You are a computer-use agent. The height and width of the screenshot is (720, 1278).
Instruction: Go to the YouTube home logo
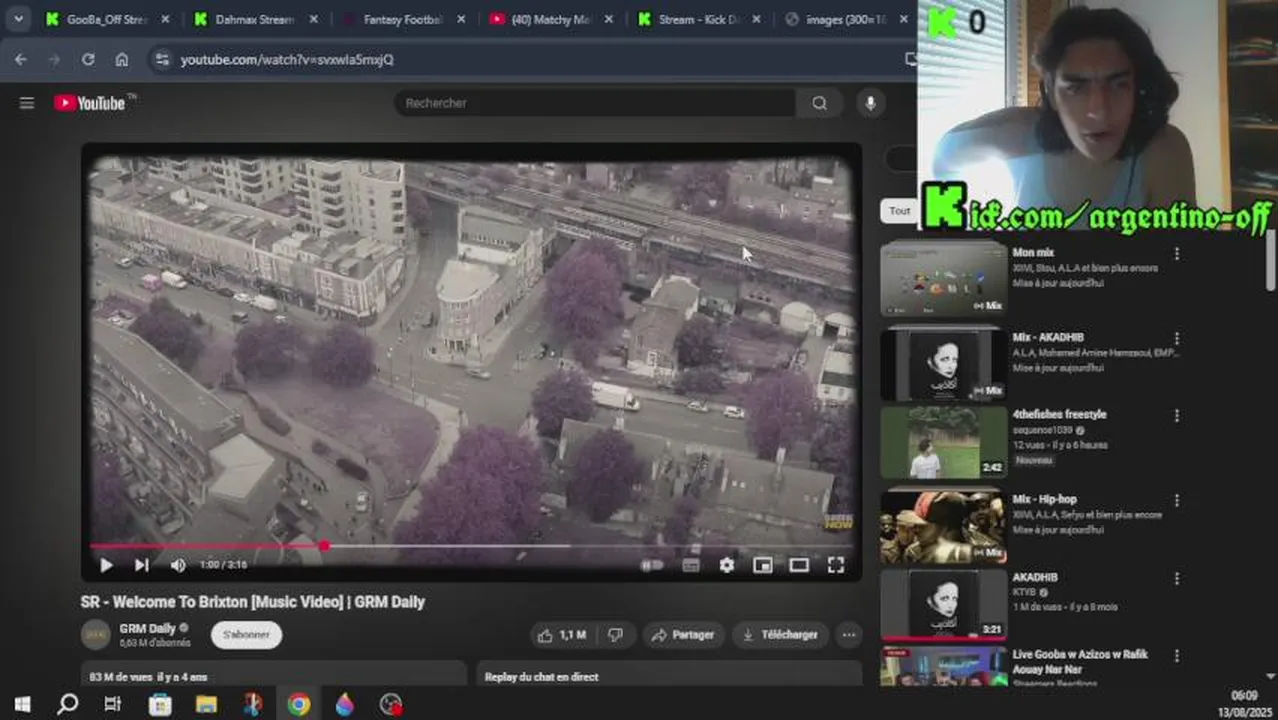point(91,103)
